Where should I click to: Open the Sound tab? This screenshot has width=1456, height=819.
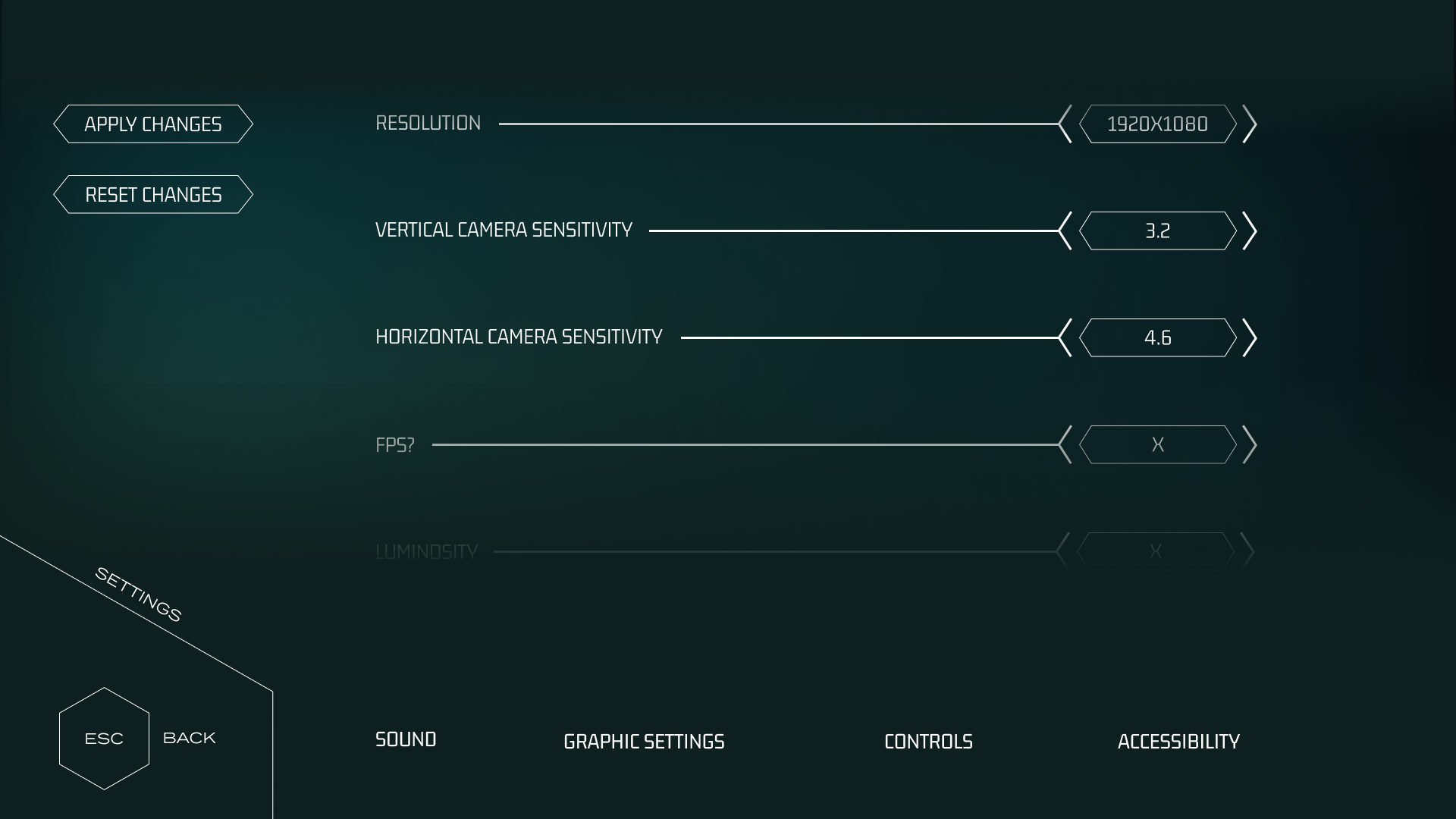coord(406,739)
